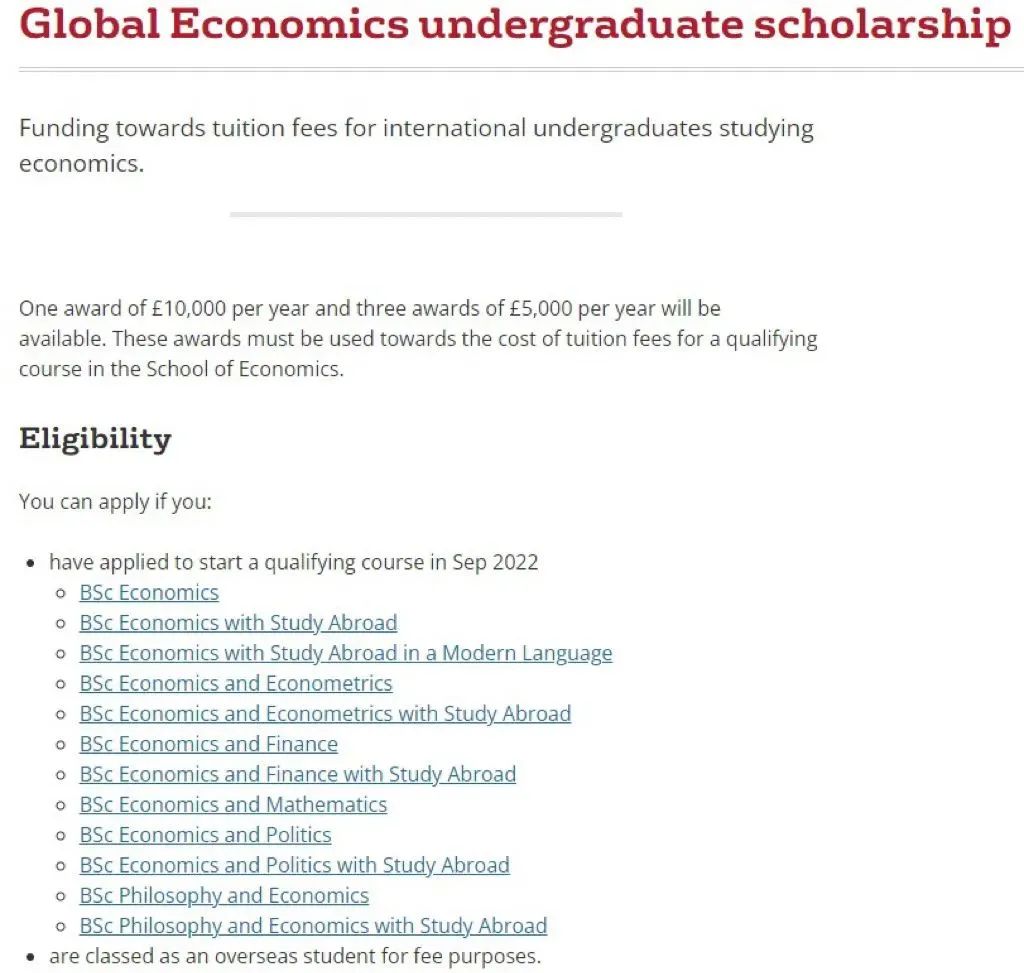Visit the BSc Economics and Finance link
Viewport: 1024px width, 973px height.
coord(209,744)
